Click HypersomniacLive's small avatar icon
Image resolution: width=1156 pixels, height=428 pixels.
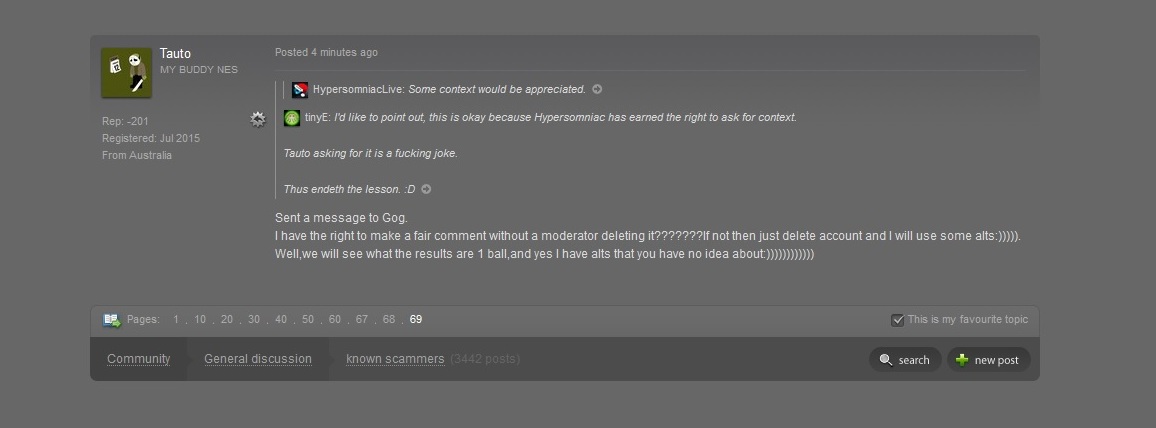pos(299,90)
